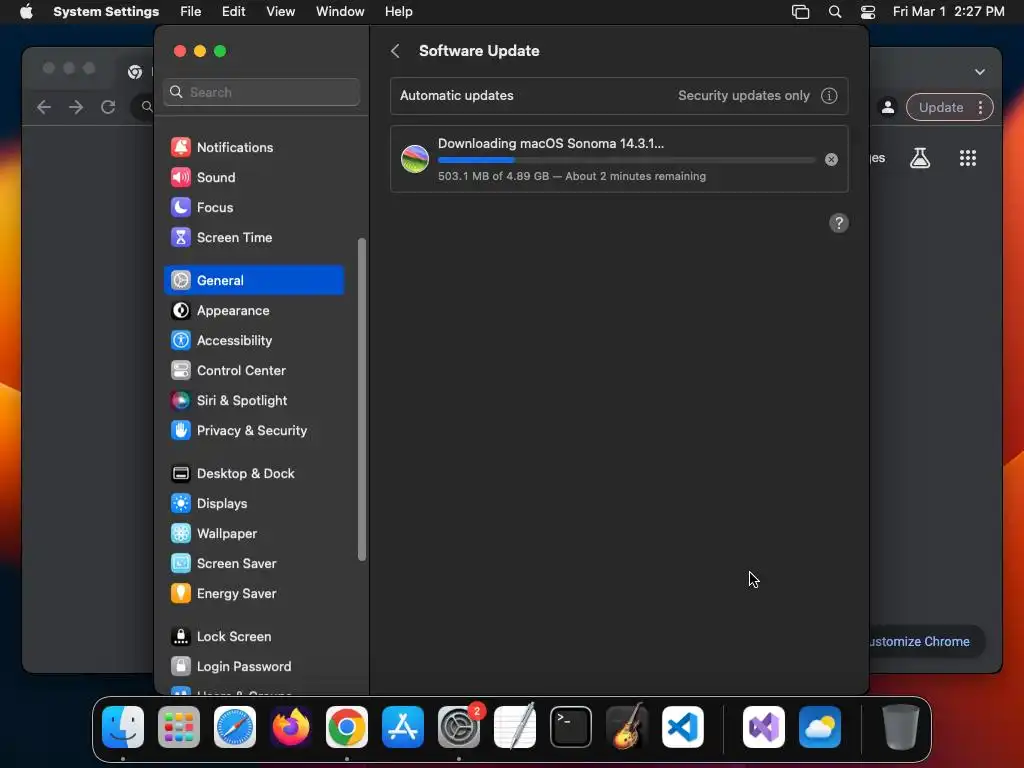Image resolution: width=1024 pixels, height=768 pixels.
Task: Open Trash from the Dock
Action: (x=901, y=727)
